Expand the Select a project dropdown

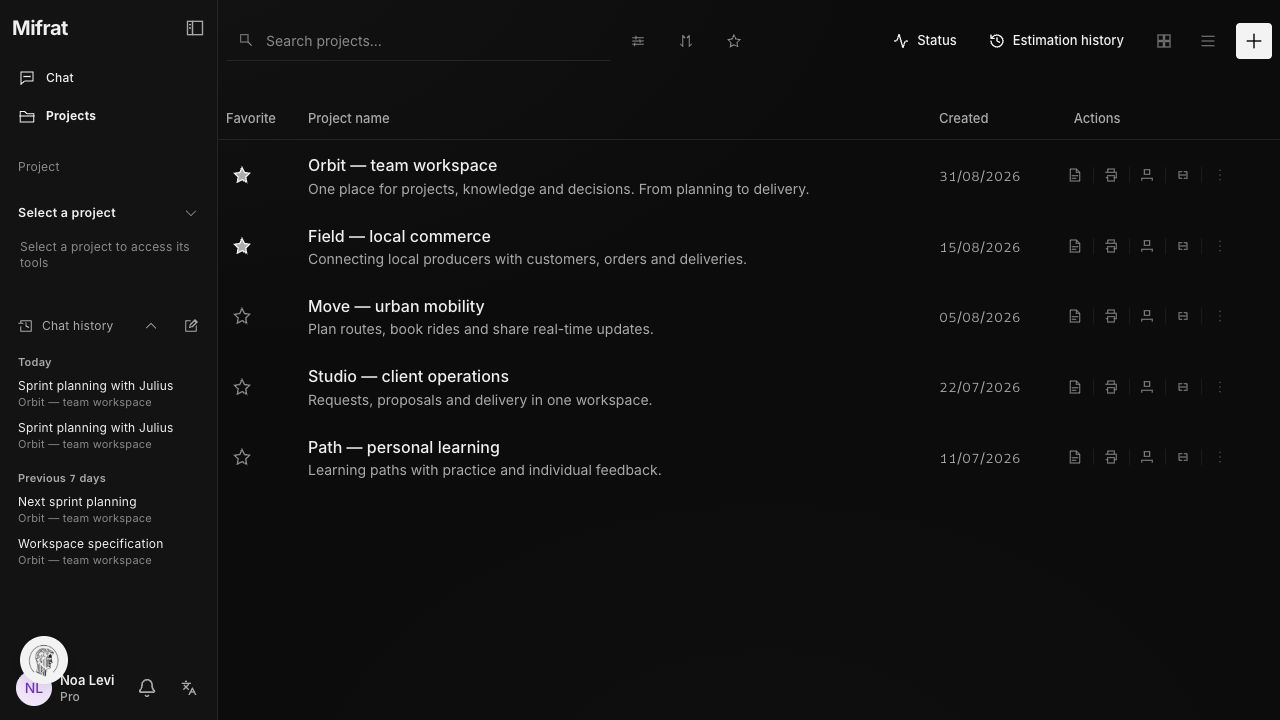click(x=108, y=213)
